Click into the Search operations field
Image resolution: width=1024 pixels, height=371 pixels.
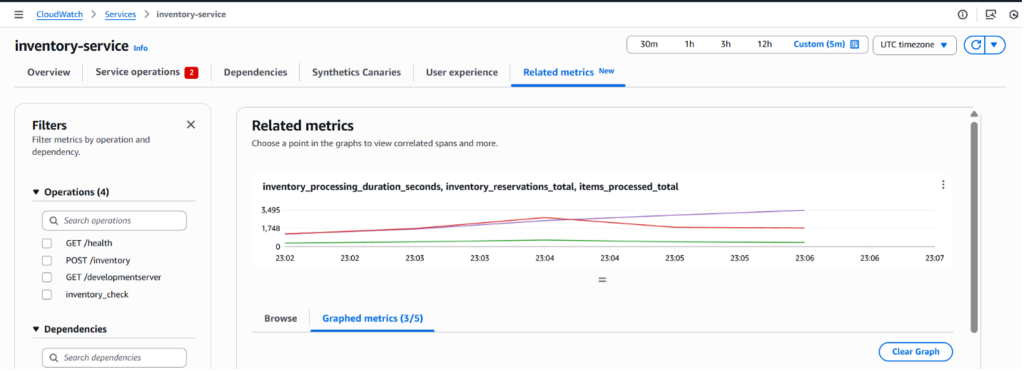click(x=114, y=221)
